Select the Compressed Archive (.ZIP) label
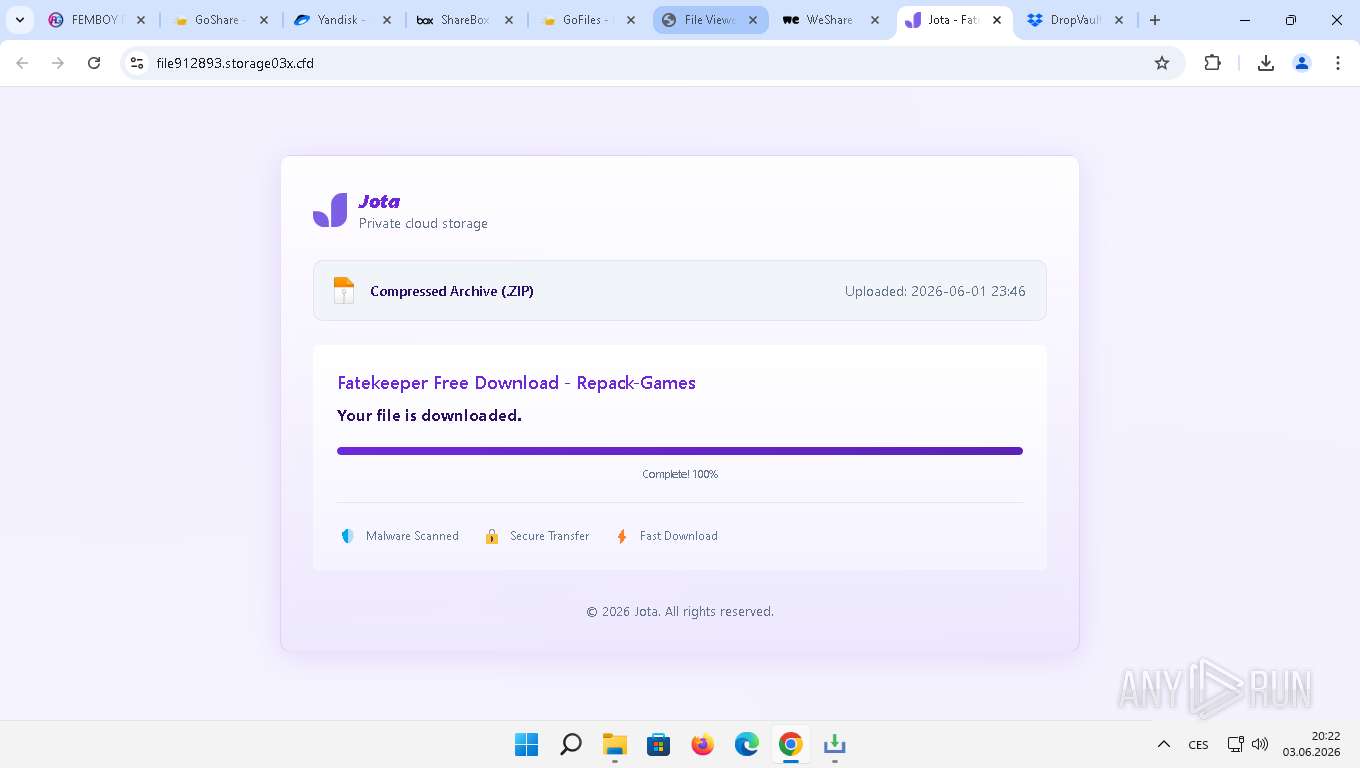 click(452, 291)
